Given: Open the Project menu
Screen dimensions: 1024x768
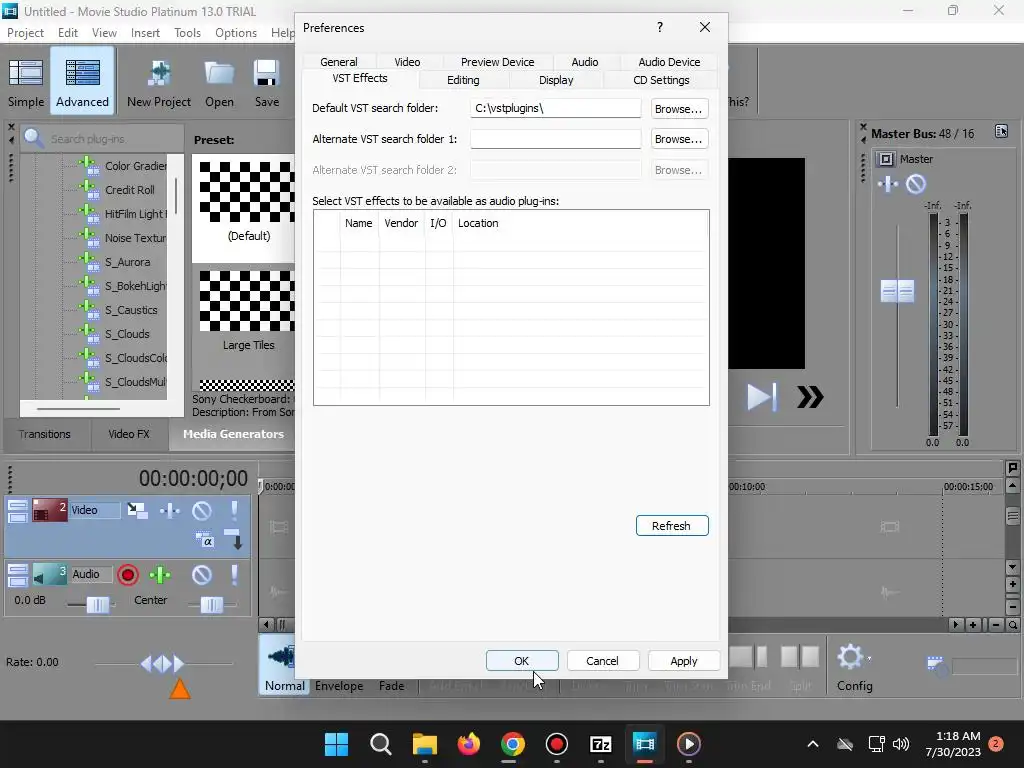Looking at the screenshot, I should tap(25, 33).
